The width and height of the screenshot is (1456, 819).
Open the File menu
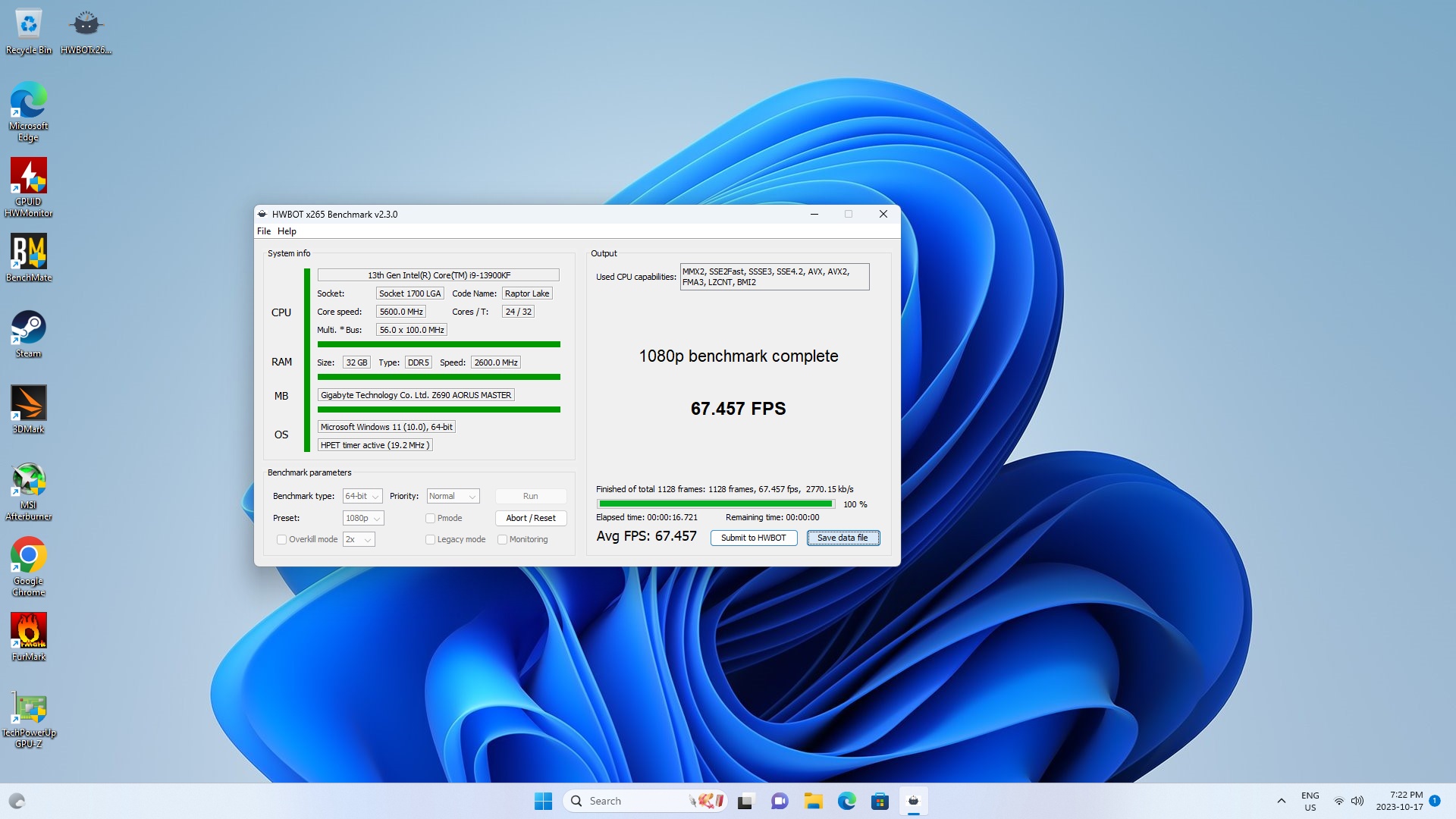(264, 231)
